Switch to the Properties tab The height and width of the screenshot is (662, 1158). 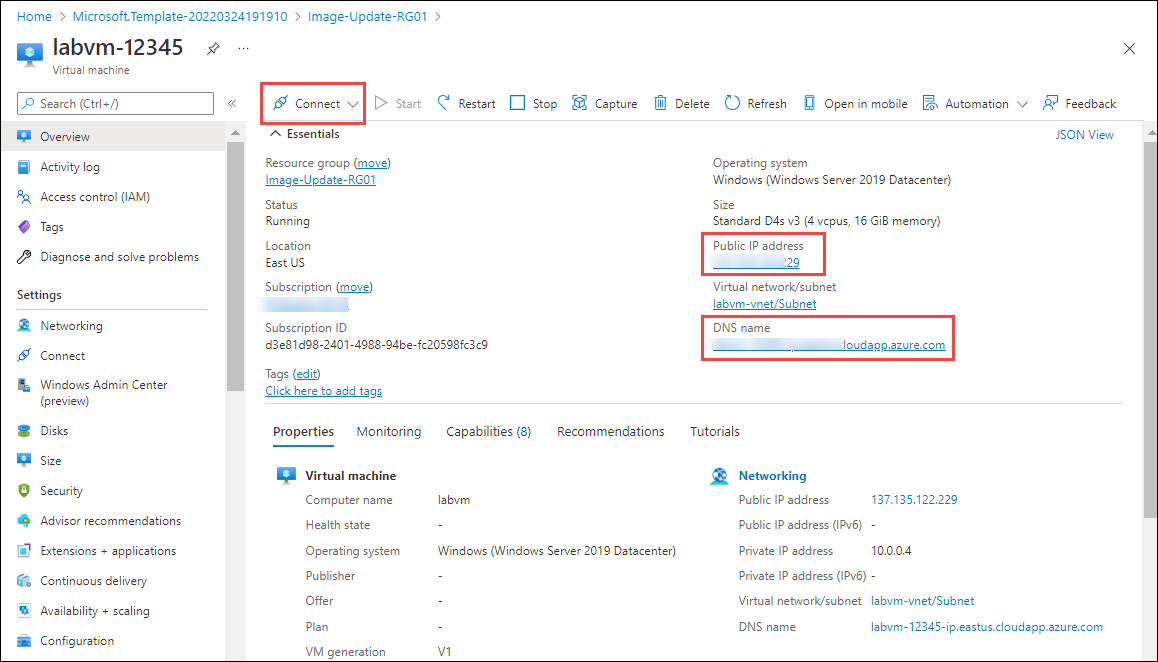304,431
